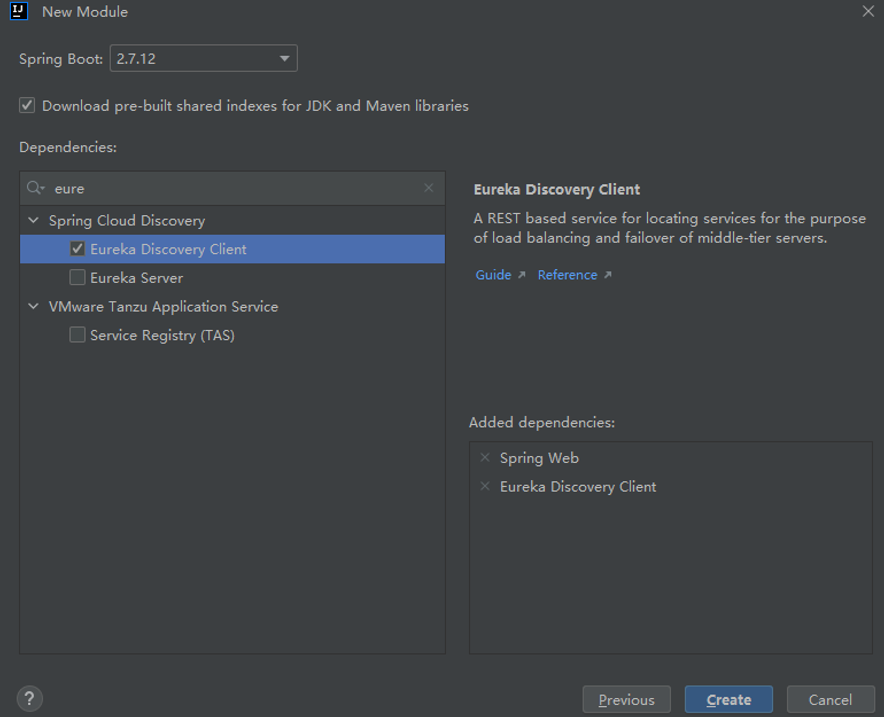Check the Eureka Server checkbox
This screenshot has width=884, height=717.
click(x=77, y=277)
